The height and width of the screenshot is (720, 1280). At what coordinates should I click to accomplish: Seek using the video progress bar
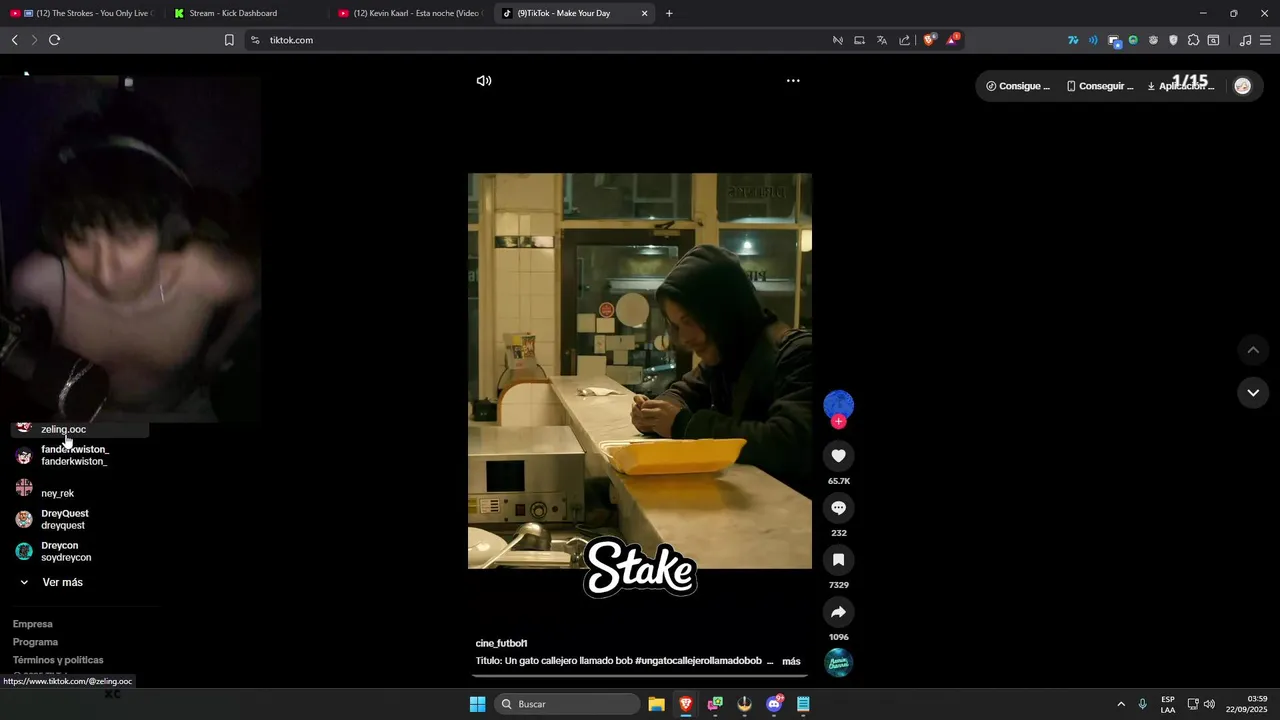tap(640, 675)
